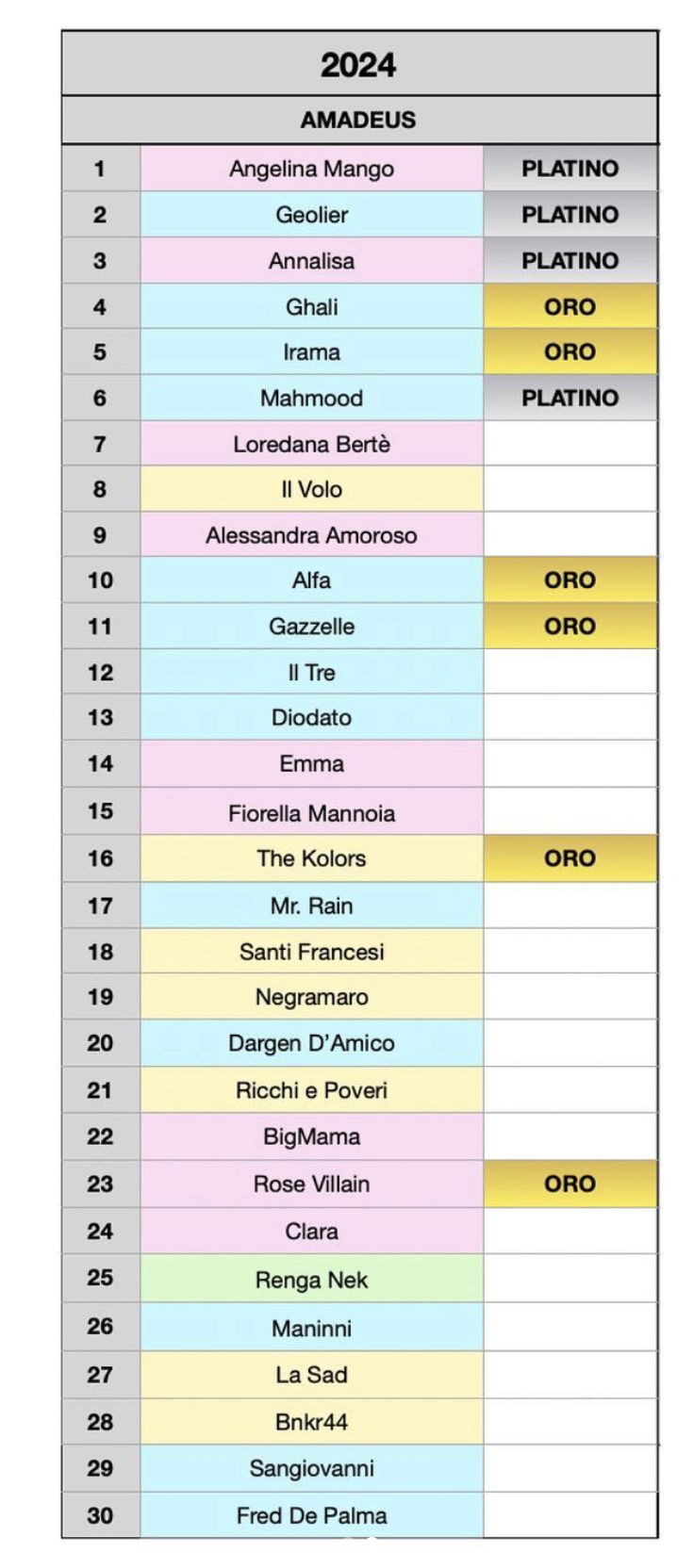
Task: Select the Geolier name cell
Action: click(312, 215)
